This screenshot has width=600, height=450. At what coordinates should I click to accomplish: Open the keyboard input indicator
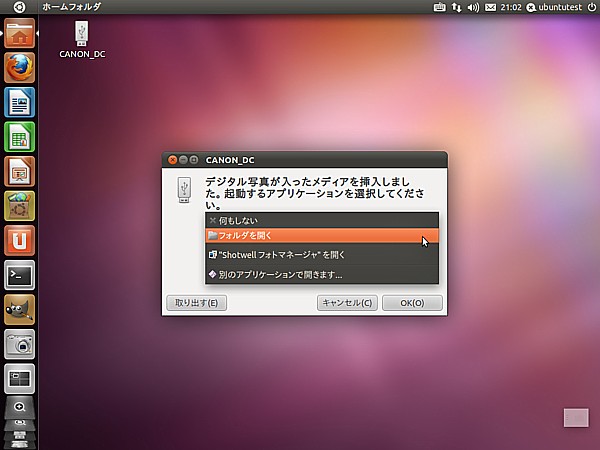coord(439,7)
